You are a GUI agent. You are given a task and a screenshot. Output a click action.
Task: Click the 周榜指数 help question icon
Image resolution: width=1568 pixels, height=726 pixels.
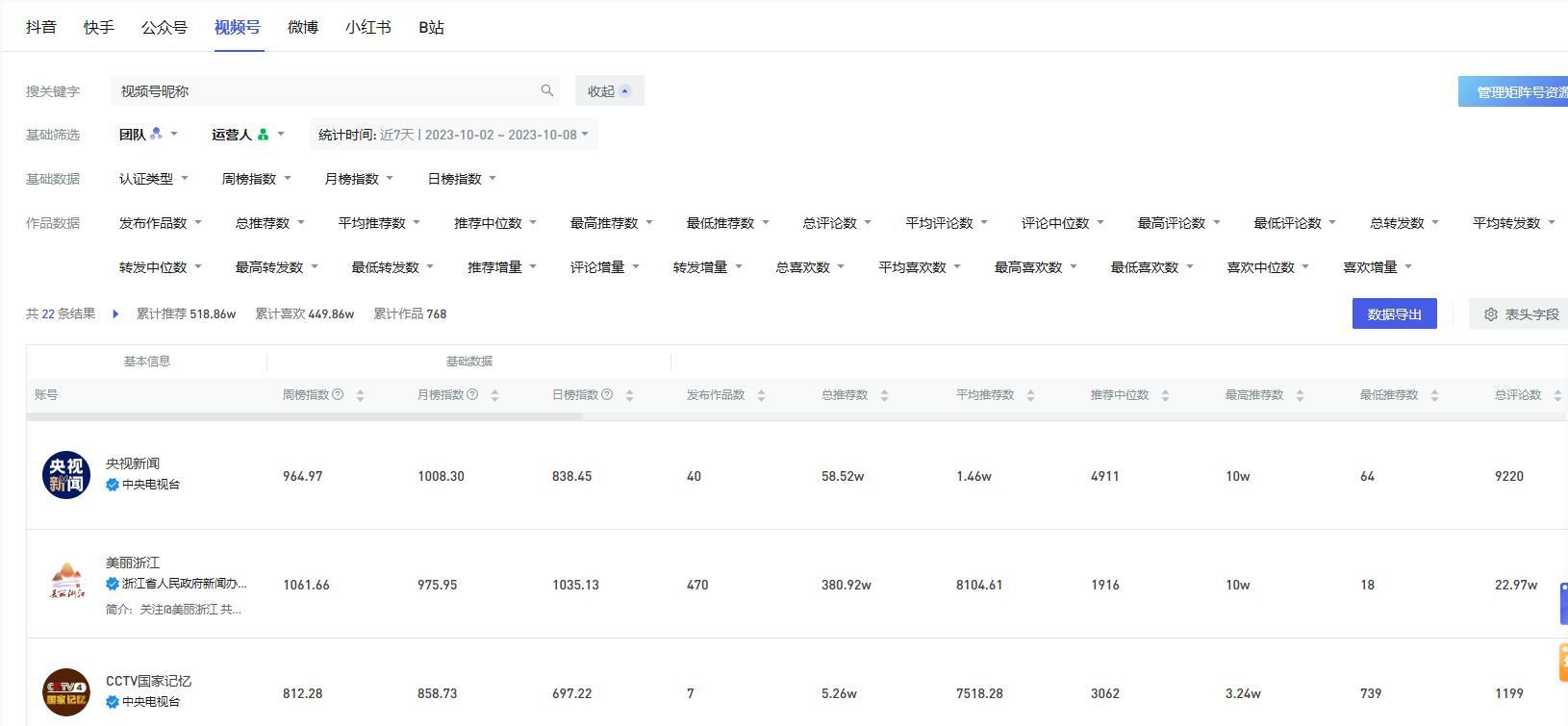(338, 394)
